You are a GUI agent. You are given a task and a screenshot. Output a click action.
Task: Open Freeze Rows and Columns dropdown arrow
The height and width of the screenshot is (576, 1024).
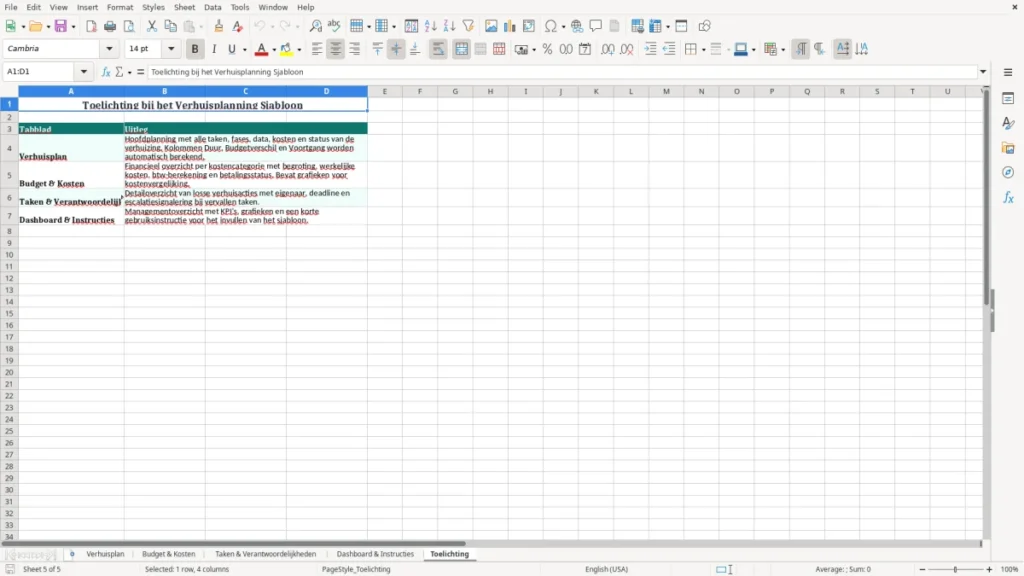(x=667, y=27)
